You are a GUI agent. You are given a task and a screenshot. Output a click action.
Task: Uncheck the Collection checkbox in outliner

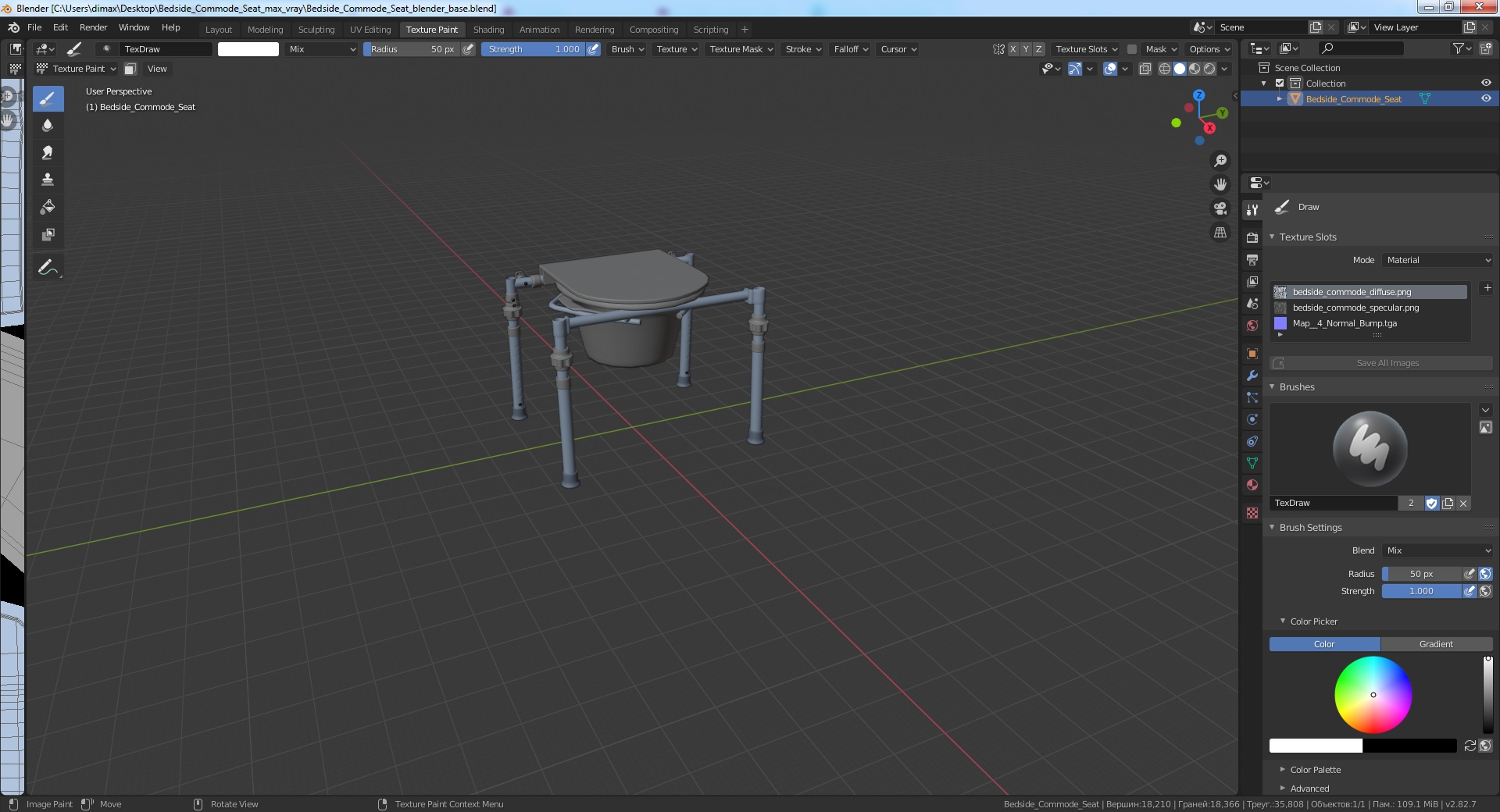pyautogui.click(x=1280, y=83)
